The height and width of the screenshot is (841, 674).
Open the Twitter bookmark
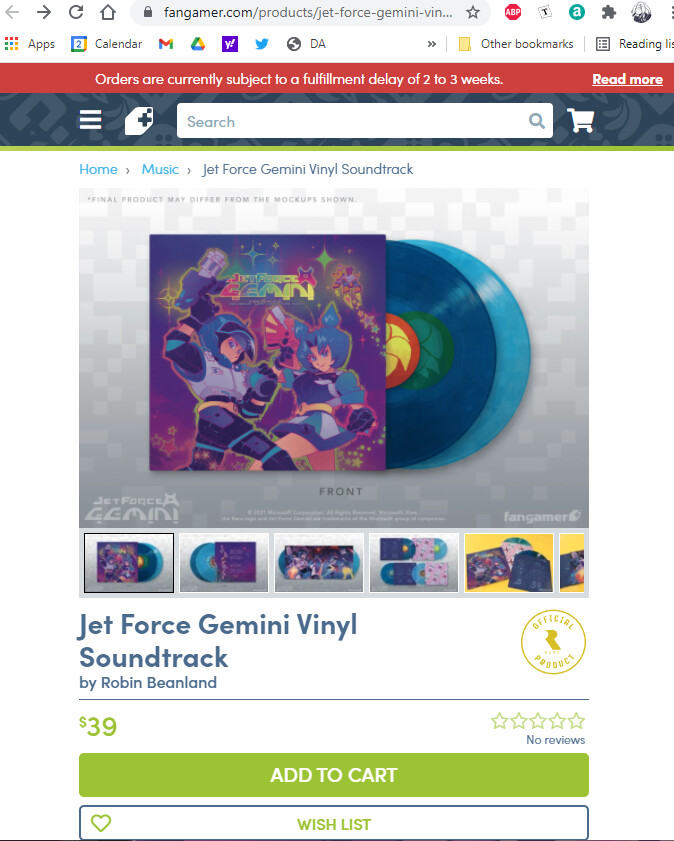pos(262,44)
